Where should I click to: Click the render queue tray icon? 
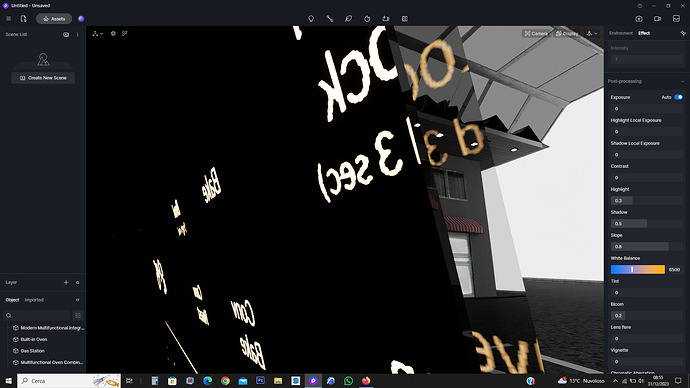676,19
